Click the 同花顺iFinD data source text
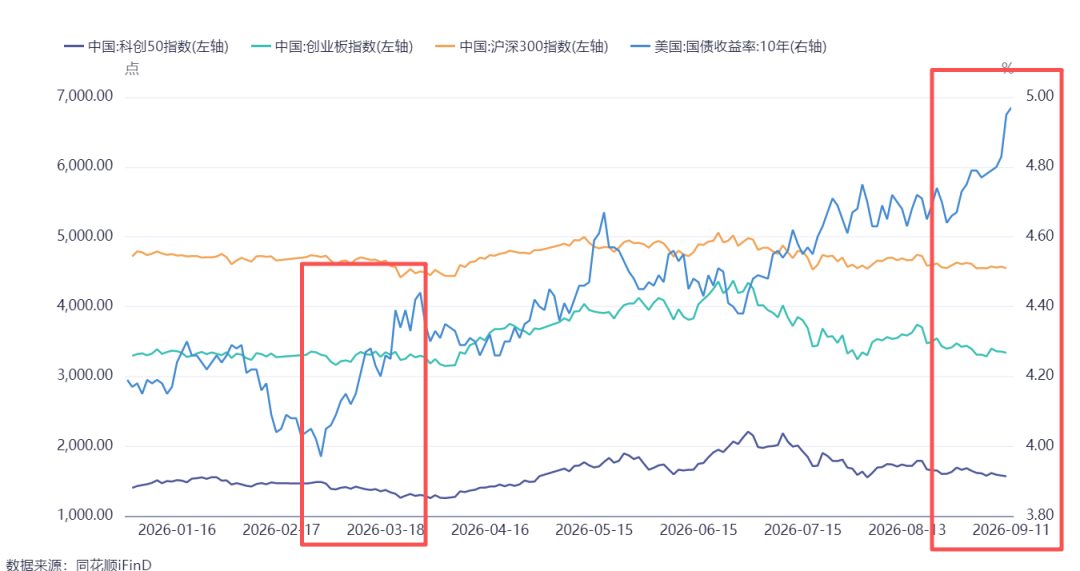 [x=114, y=565]
